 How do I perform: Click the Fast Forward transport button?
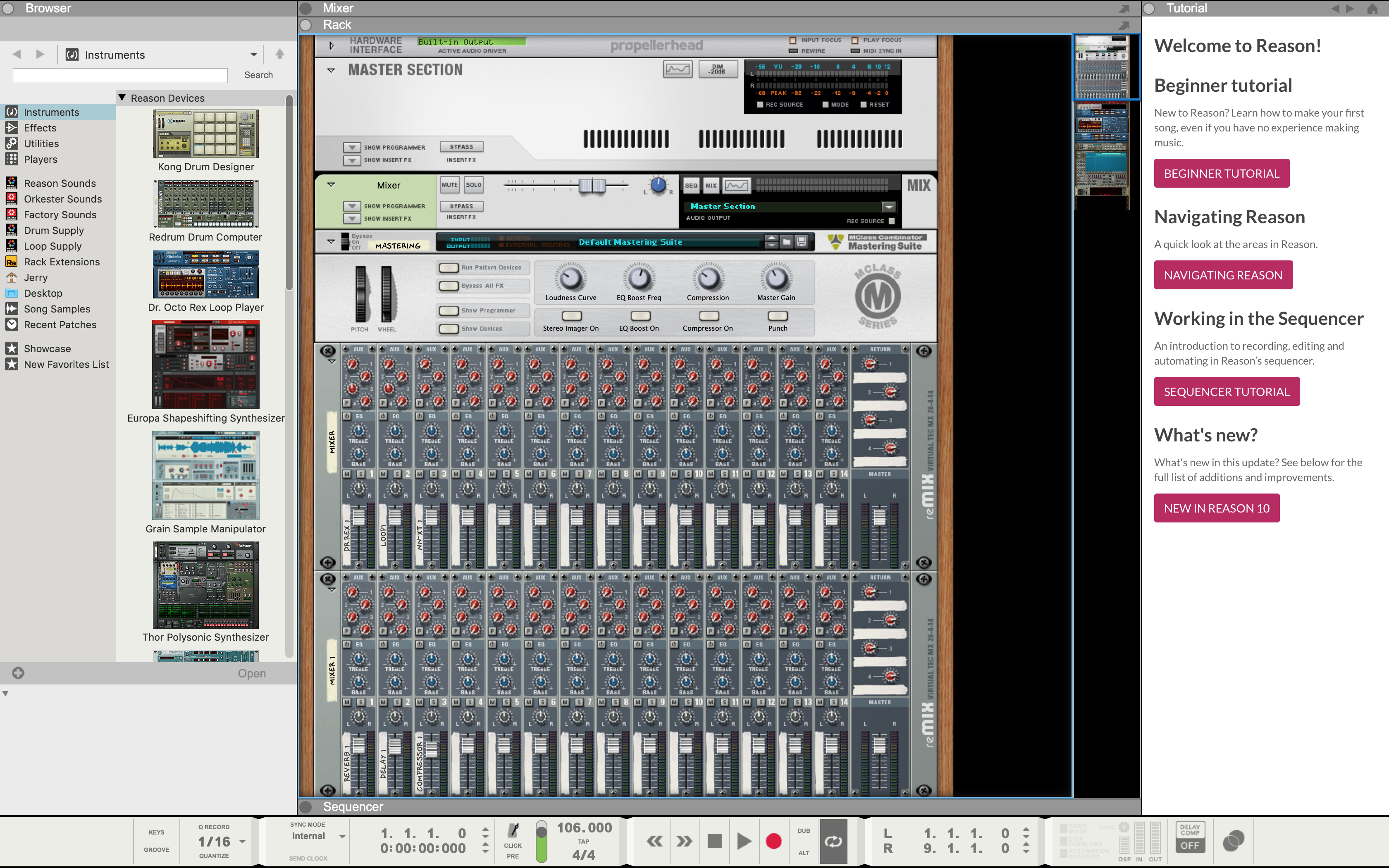coord(684,842)
